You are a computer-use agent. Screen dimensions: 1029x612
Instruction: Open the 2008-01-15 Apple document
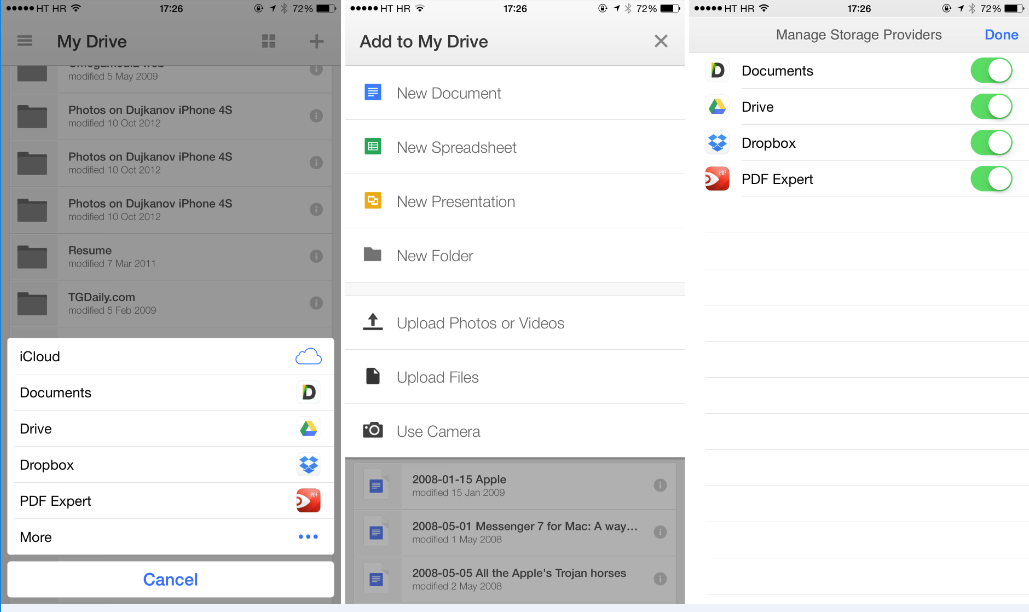515,485
